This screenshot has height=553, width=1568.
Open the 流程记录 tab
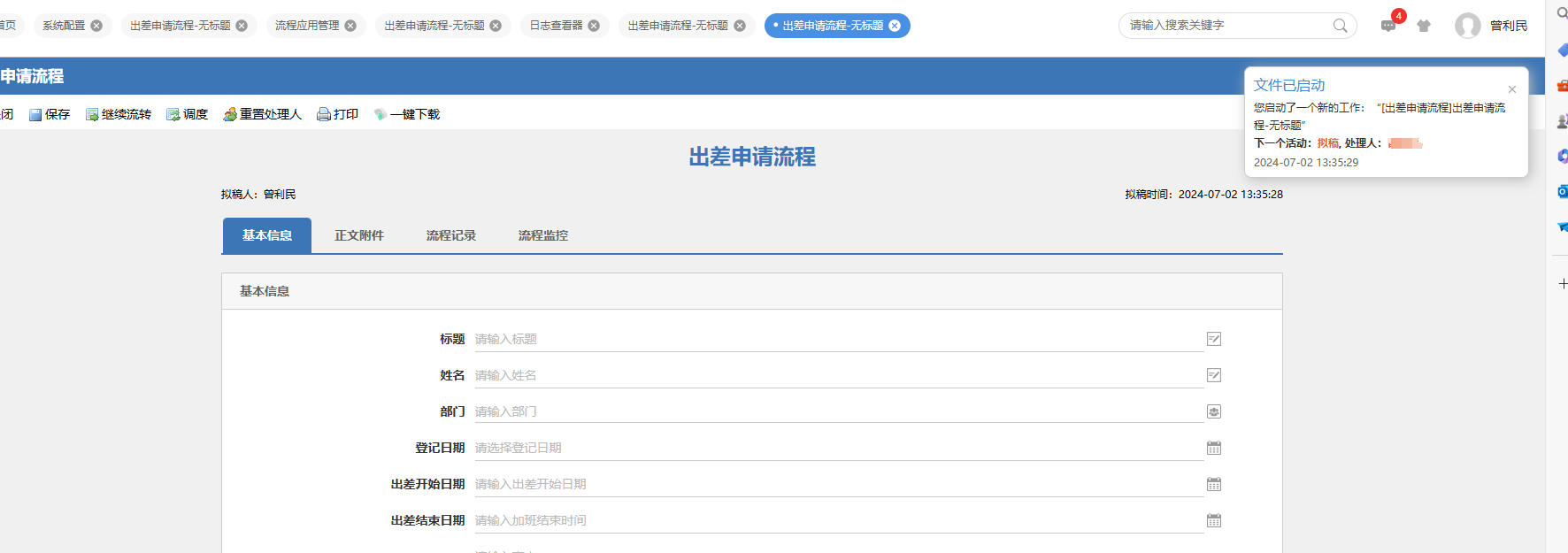click(x=451, y=235)
